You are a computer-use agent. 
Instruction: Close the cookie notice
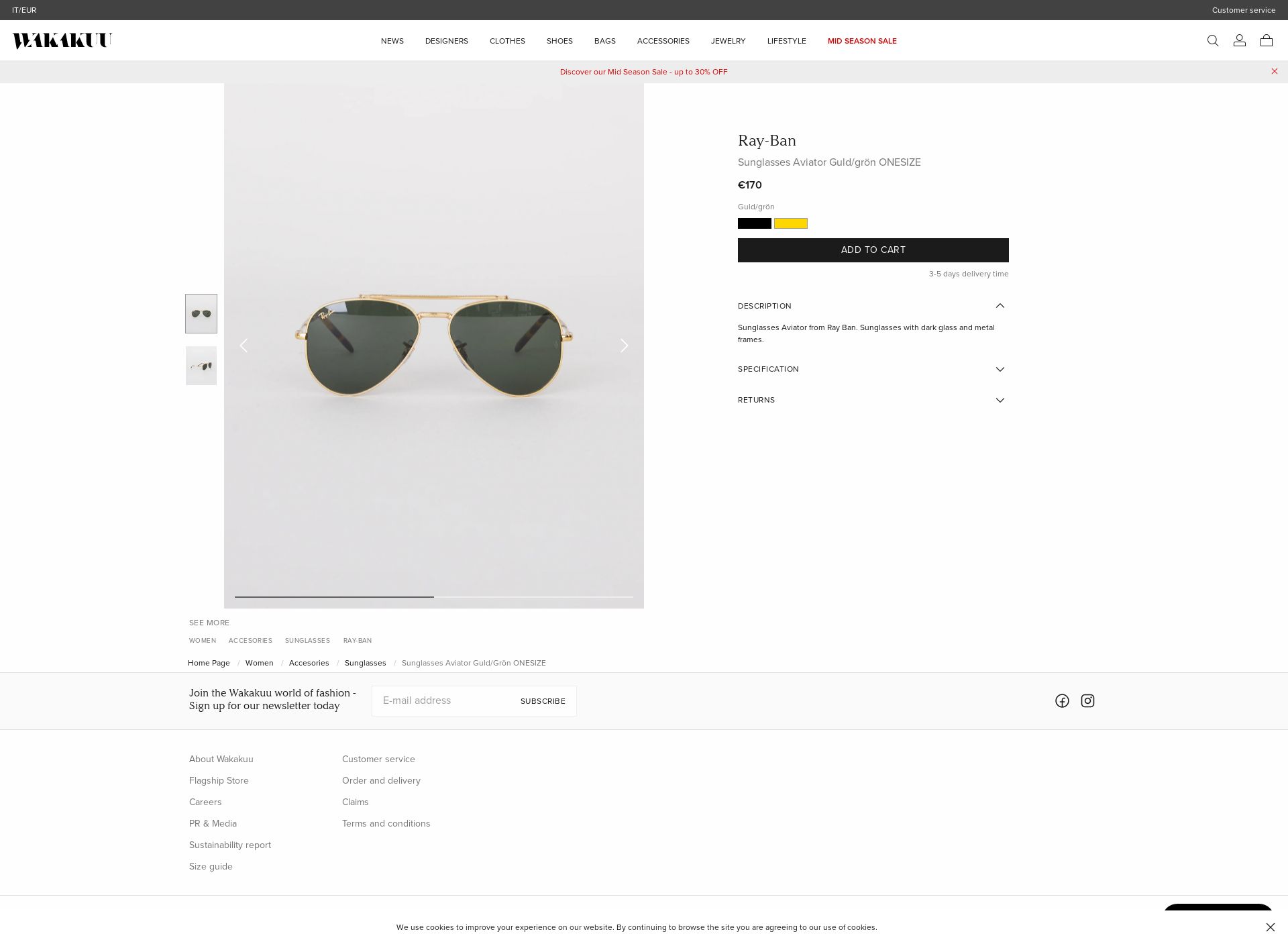[x=1271, y=927]
